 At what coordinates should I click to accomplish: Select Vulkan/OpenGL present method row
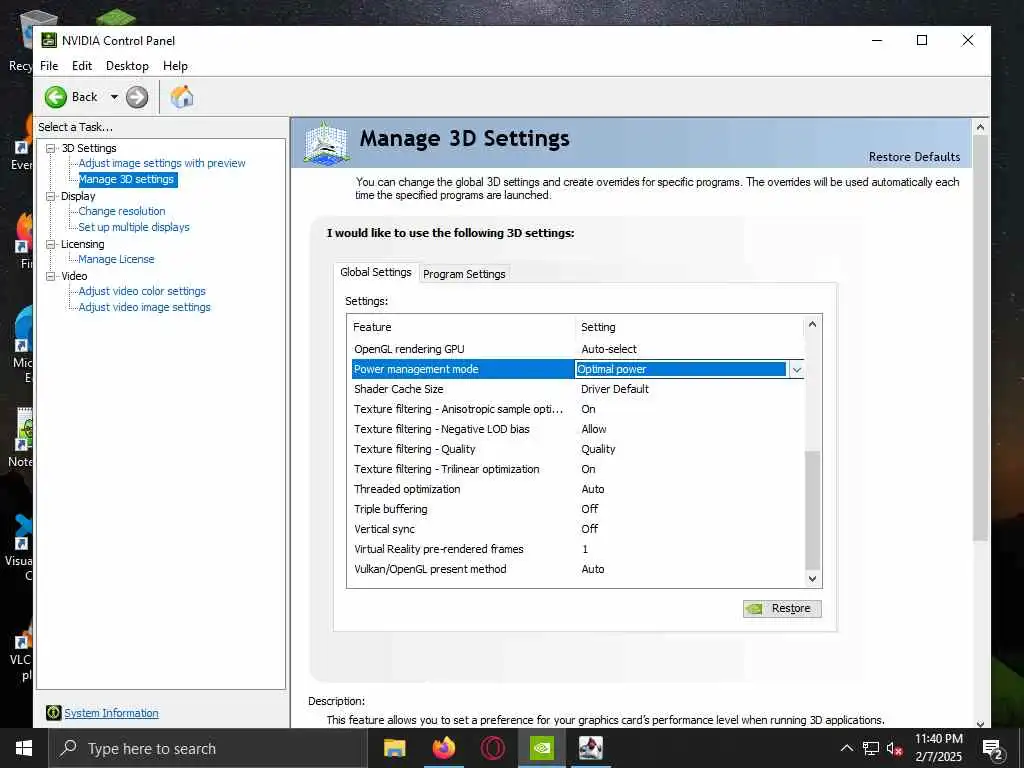pos(577,569)
